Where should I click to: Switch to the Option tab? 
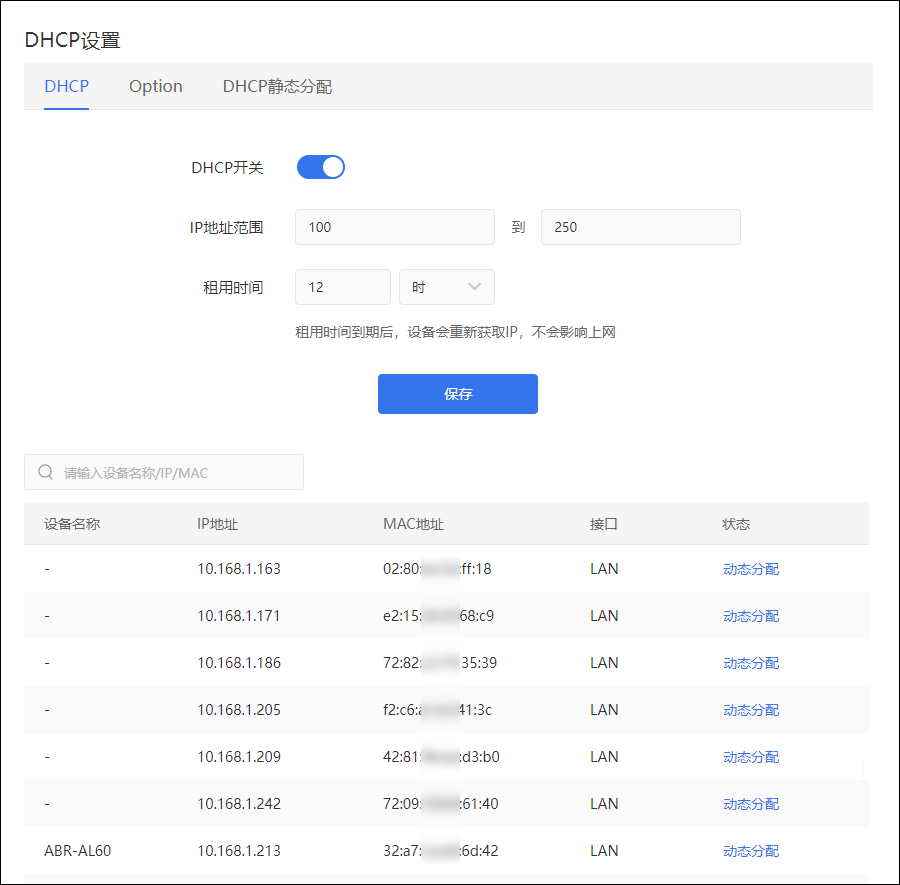155,86
